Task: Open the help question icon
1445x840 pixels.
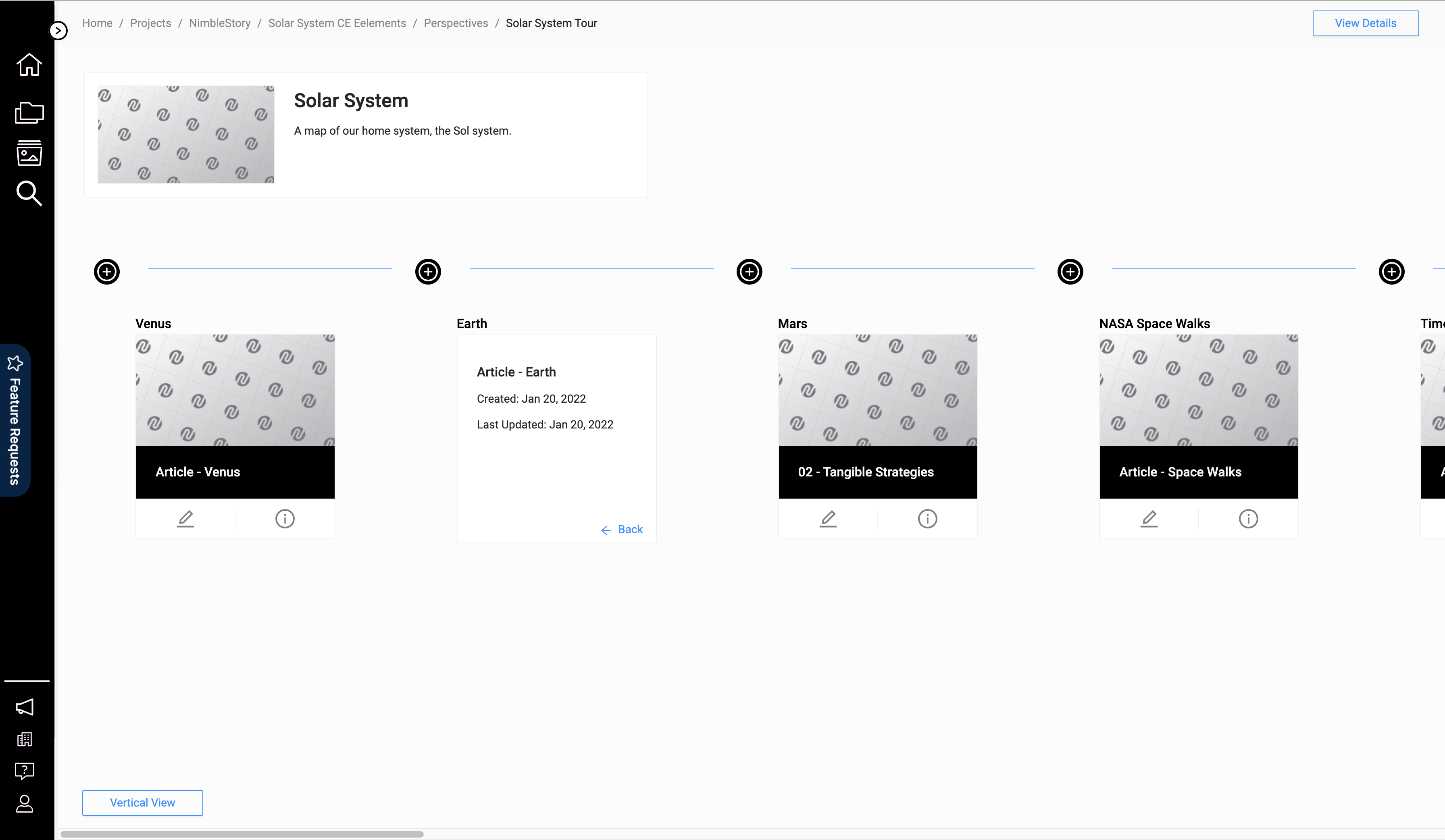Action: [x=25, y=771]
